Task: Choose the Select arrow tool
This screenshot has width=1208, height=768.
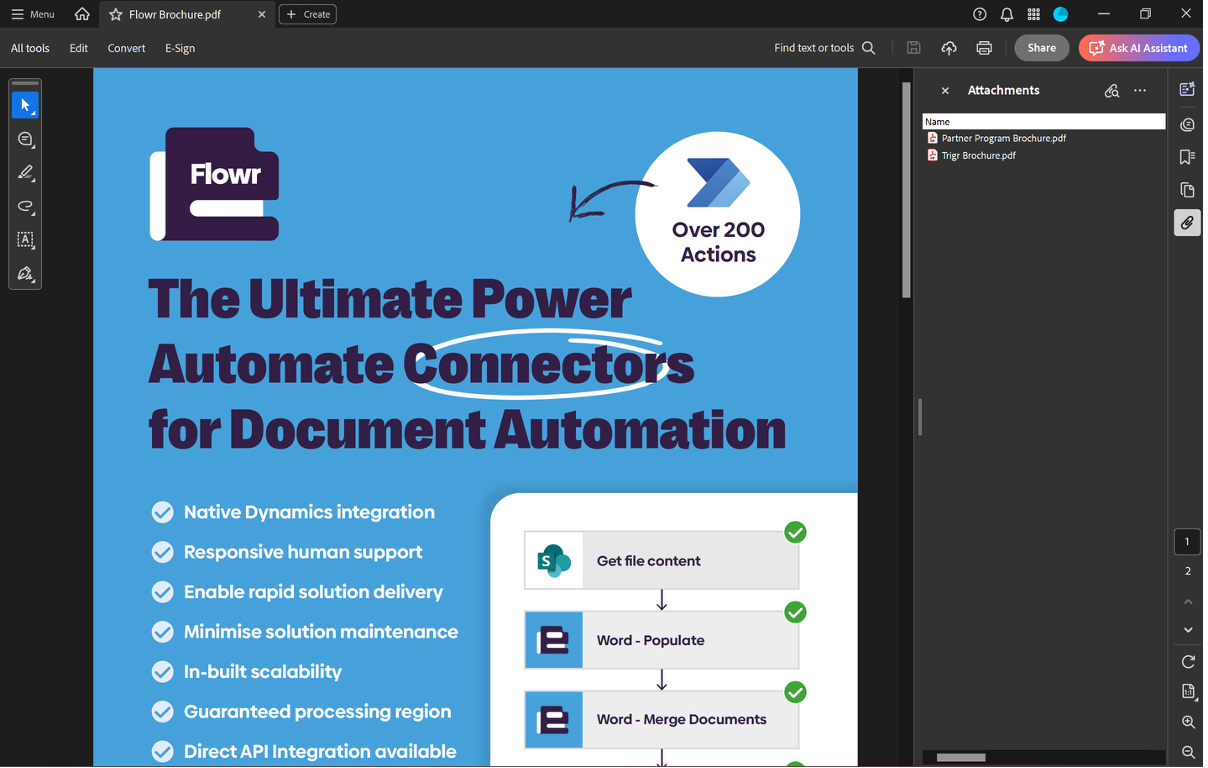Action: (x=25, y=105)
